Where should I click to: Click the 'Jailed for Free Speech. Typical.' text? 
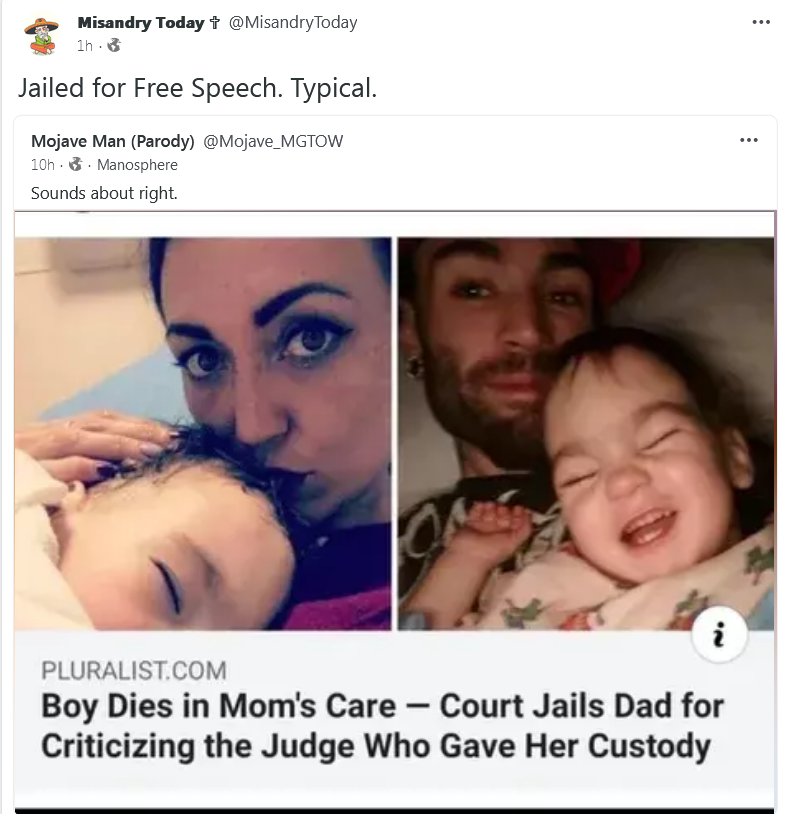click(x=197, y=88)
